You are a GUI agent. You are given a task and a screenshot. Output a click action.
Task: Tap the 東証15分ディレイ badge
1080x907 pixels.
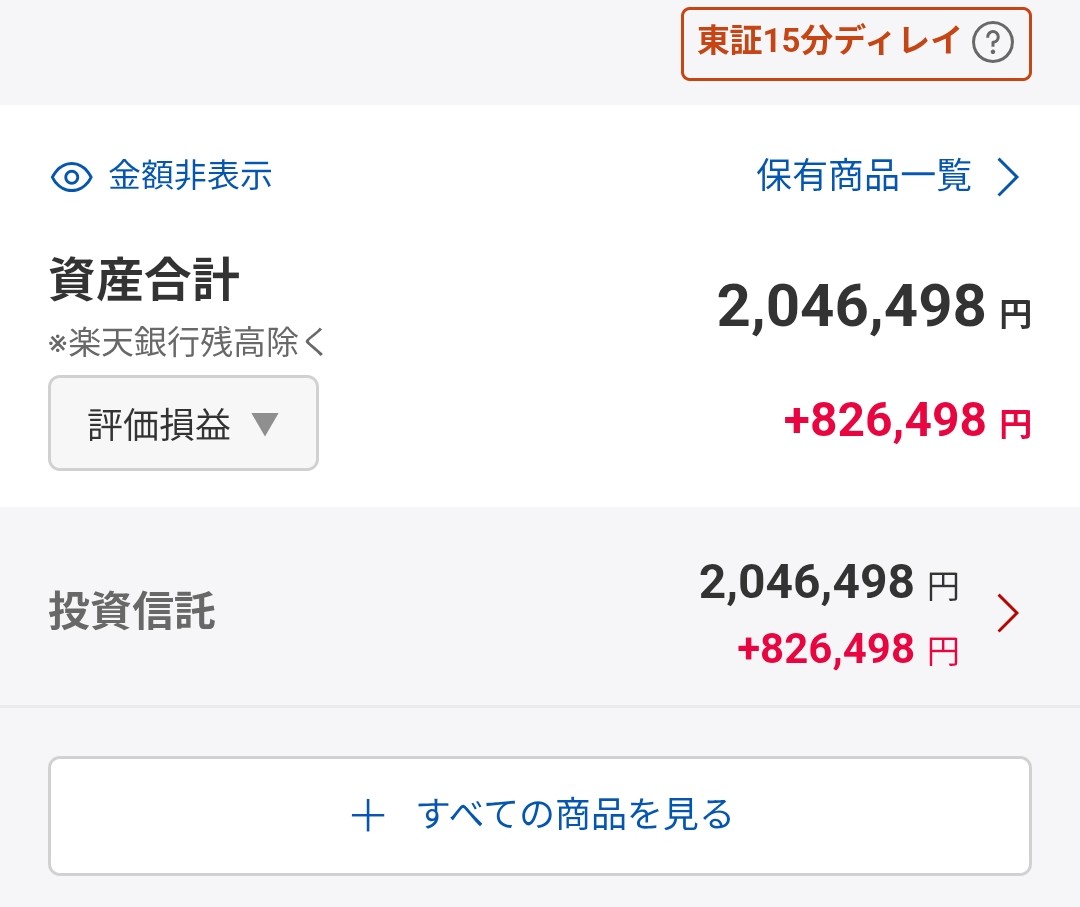point(829,43)
